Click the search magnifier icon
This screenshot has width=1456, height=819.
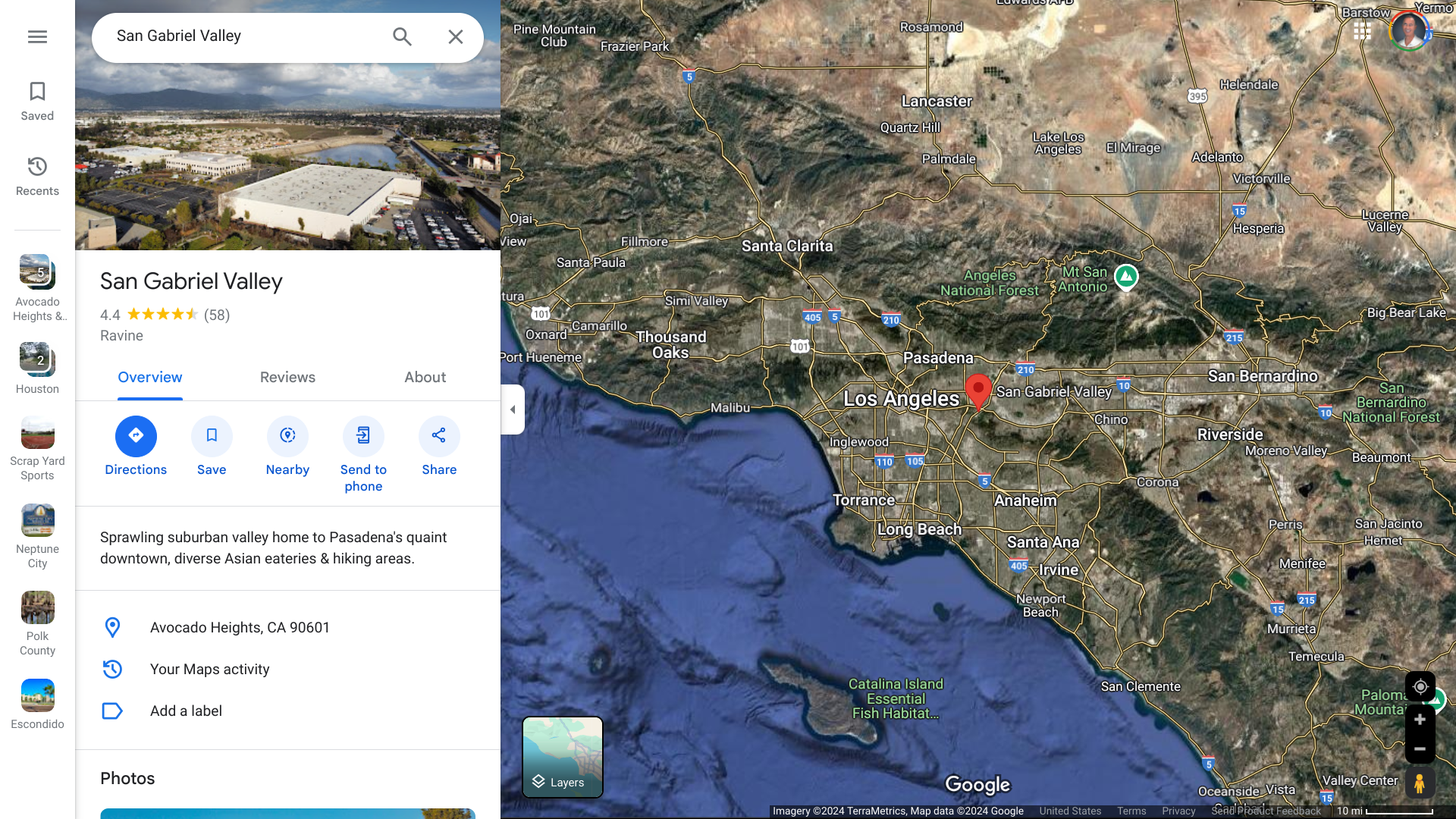pyautogui.click(x=402, y=36)
